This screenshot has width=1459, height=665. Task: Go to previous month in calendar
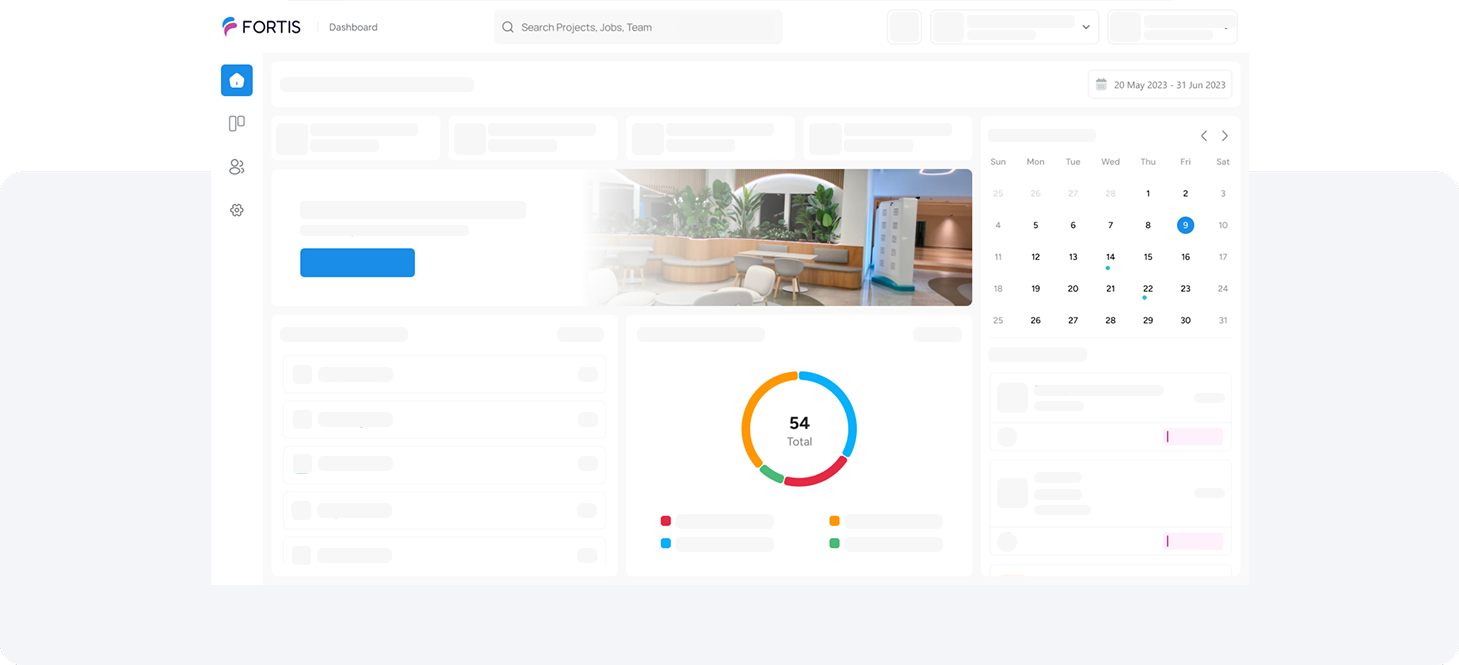tap(1204, 136)
